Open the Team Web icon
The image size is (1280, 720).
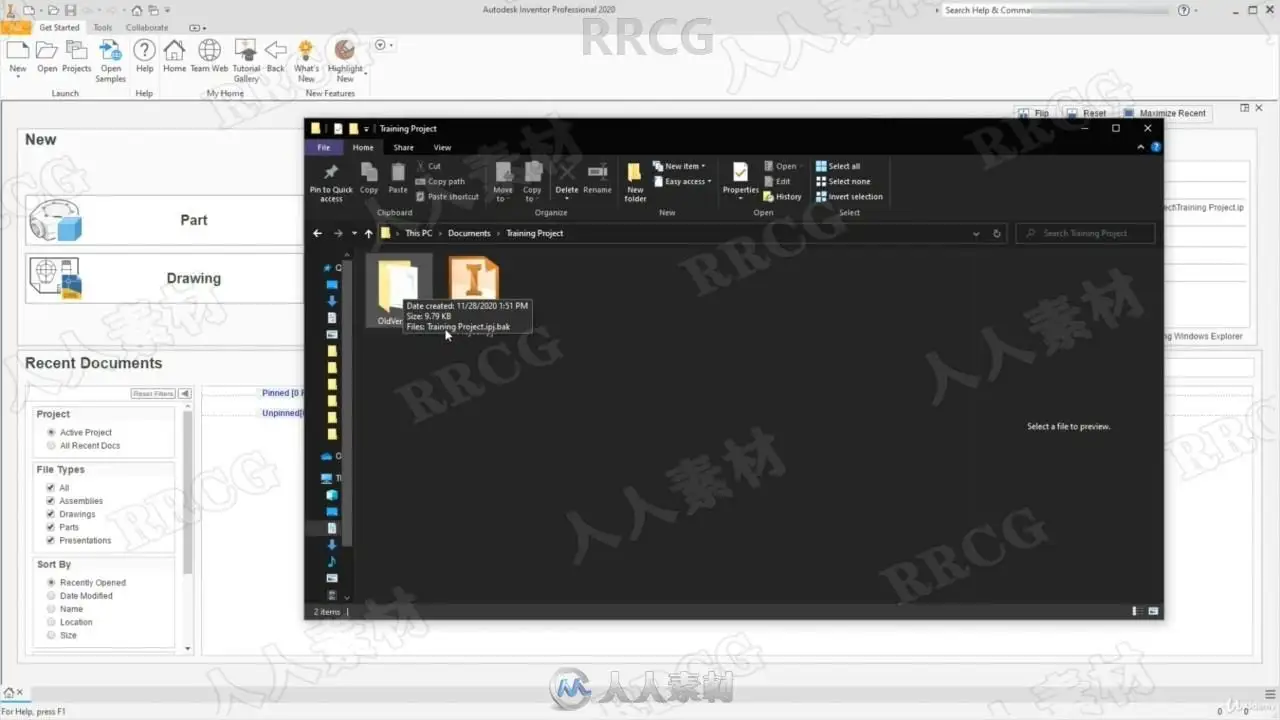(210, 50)
